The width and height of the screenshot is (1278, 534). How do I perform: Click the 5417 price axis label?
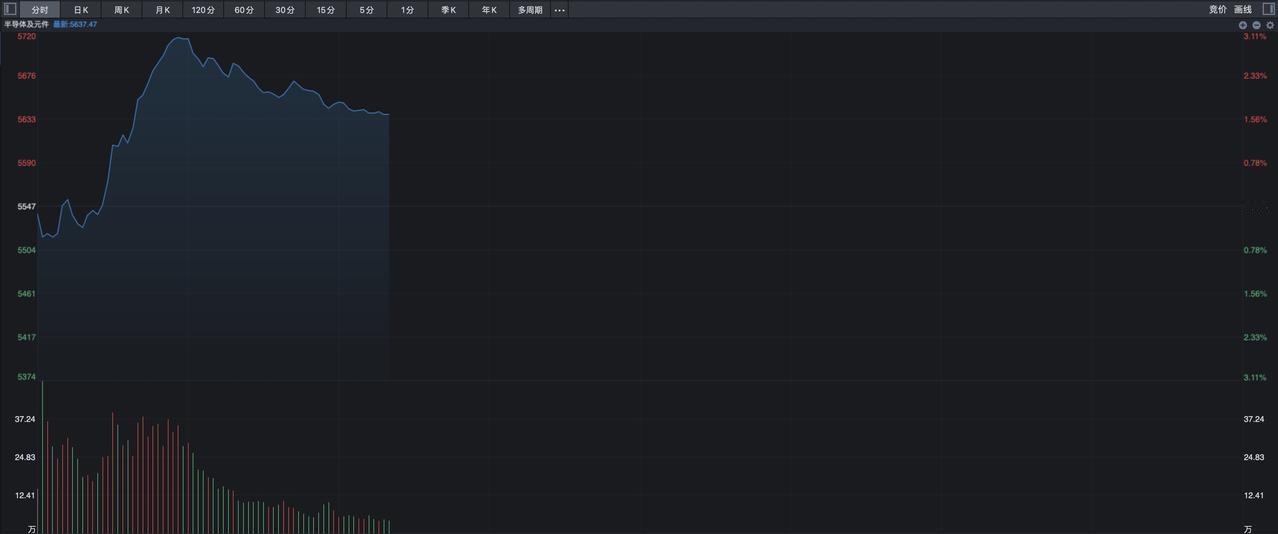click(x=27, y=337)
